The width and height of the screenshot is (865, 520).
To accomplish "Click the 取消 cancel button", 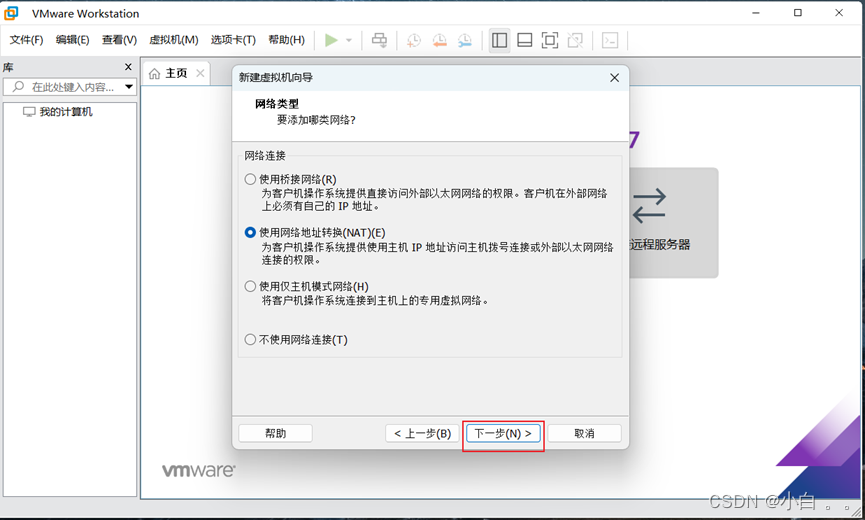I will [584, 433].
